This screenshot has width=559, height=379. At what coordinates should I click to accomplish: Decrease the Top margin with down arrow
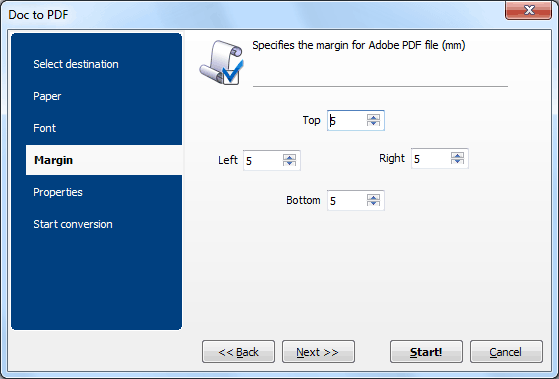tap(373, 123)
